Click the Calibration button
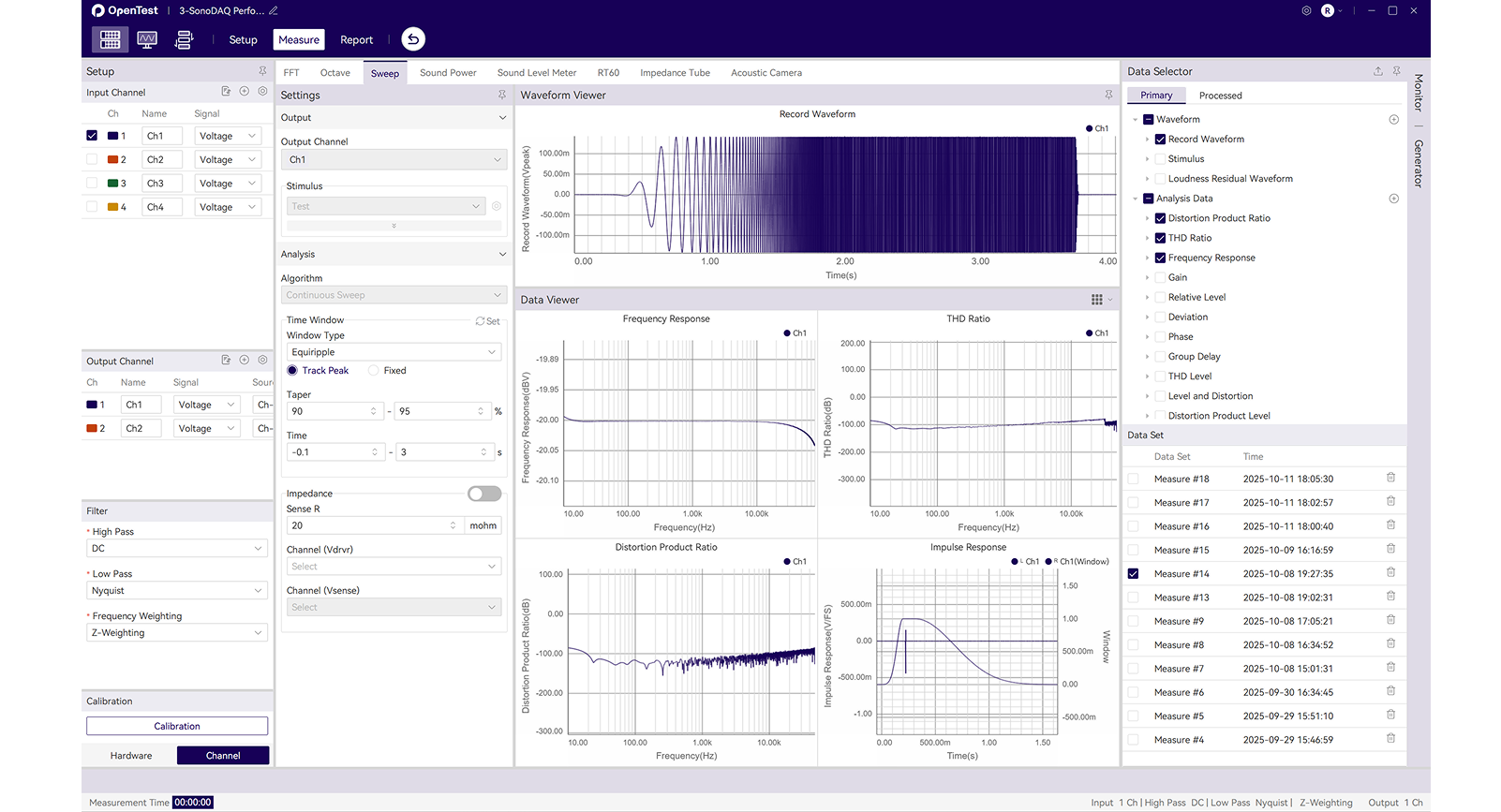 [177, 726]
